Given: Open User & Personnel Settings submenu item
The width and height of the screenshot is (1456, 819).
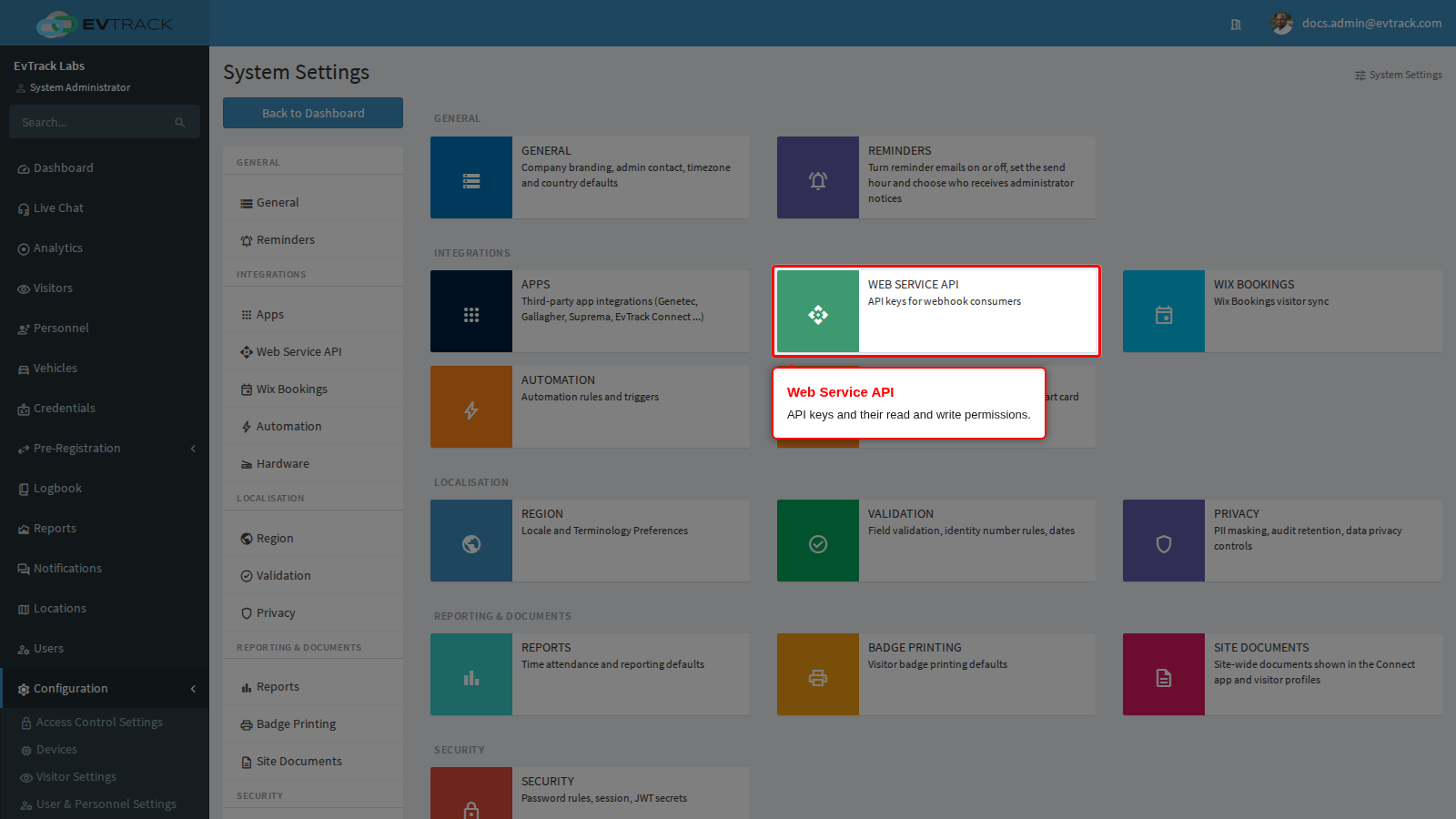Looking at the screenshot, I should (105, 804).
